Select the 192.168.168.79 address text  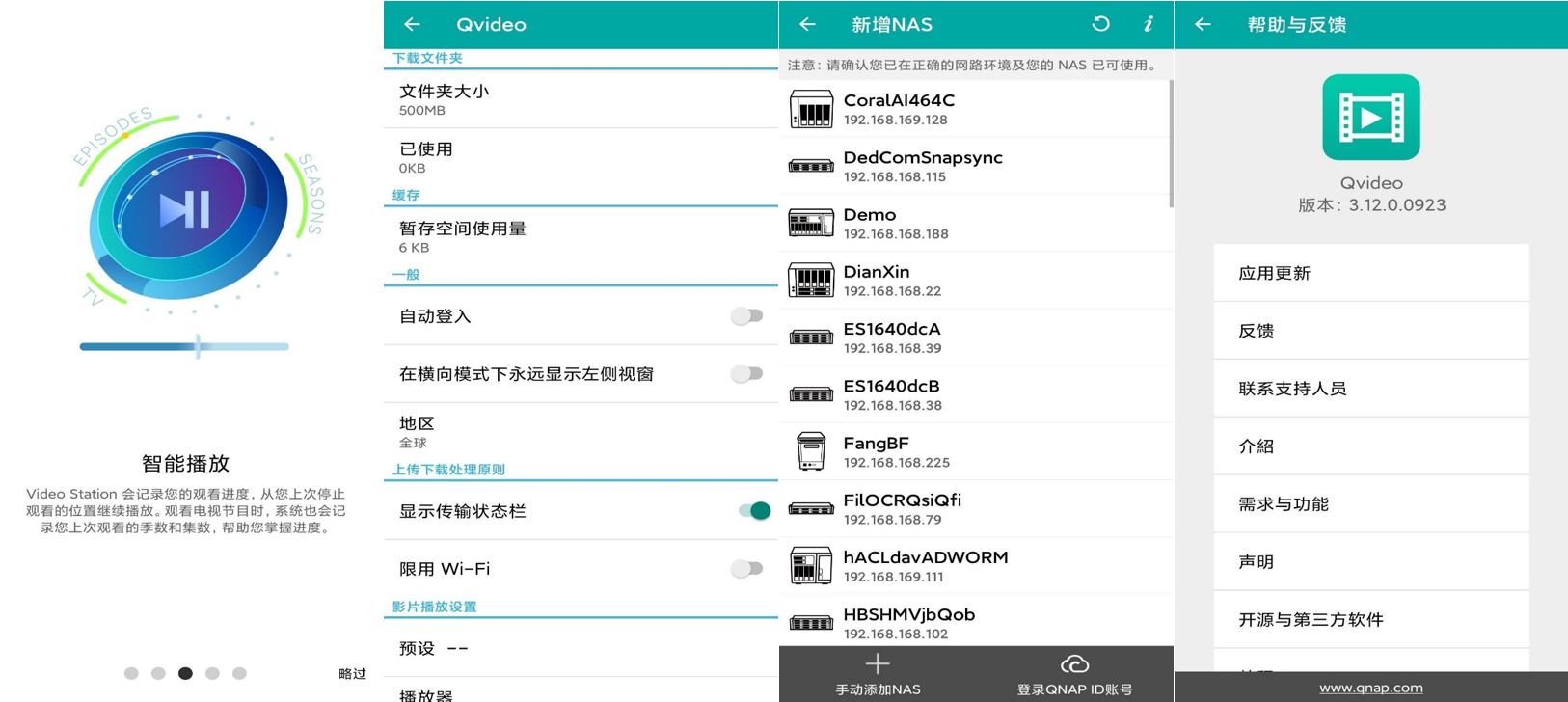click(x=893, y=520)
